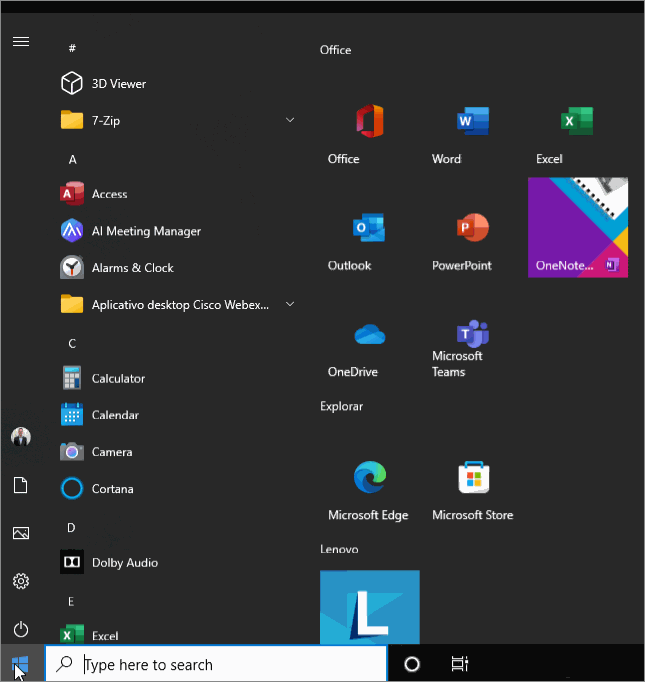This screenshot has width=645, height=682.
Task: Open Settings gear in Start sidebar
Action: click(x=21, y=581)
